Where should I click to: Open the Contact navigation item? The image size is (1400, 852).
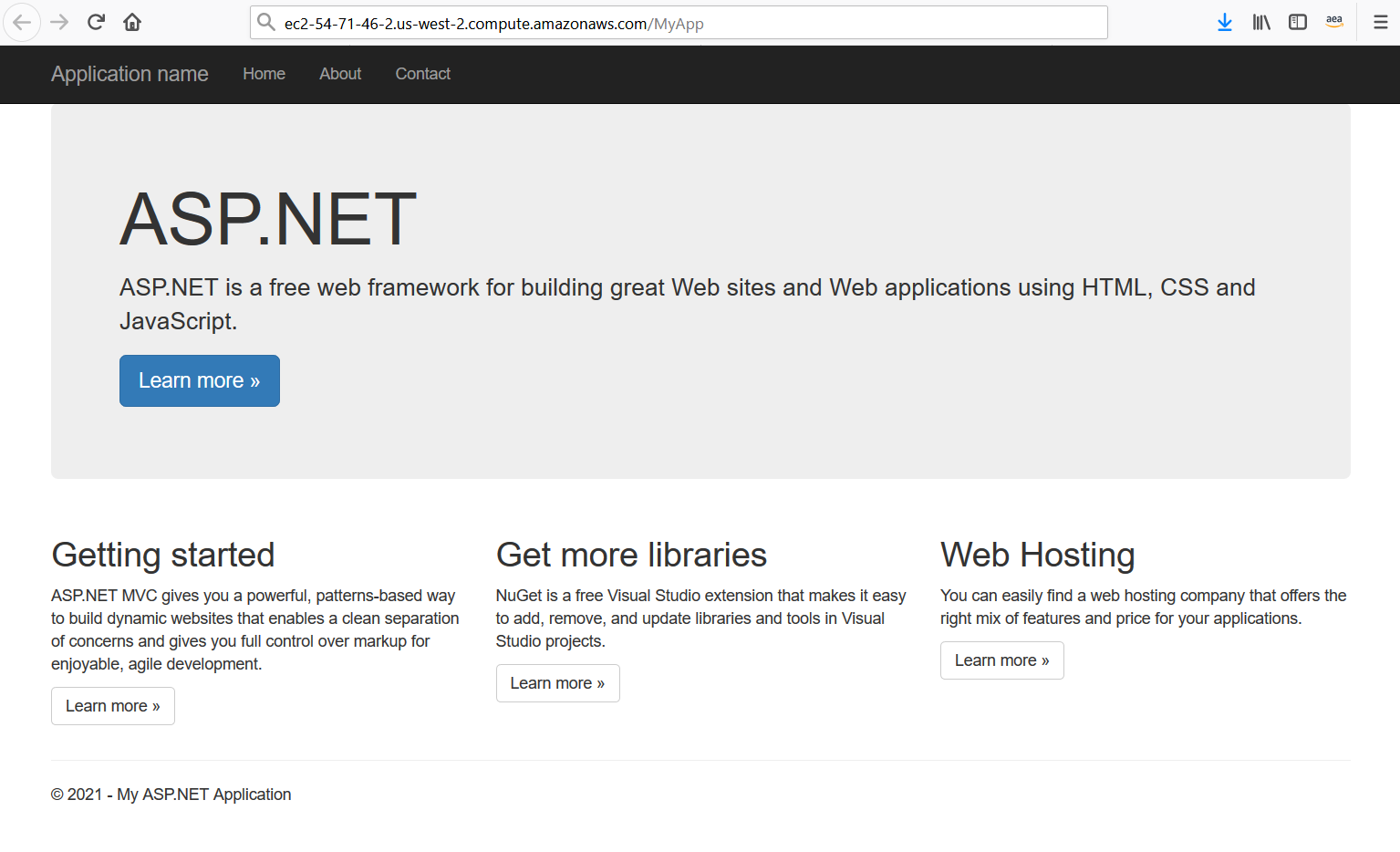click(422, 74)
